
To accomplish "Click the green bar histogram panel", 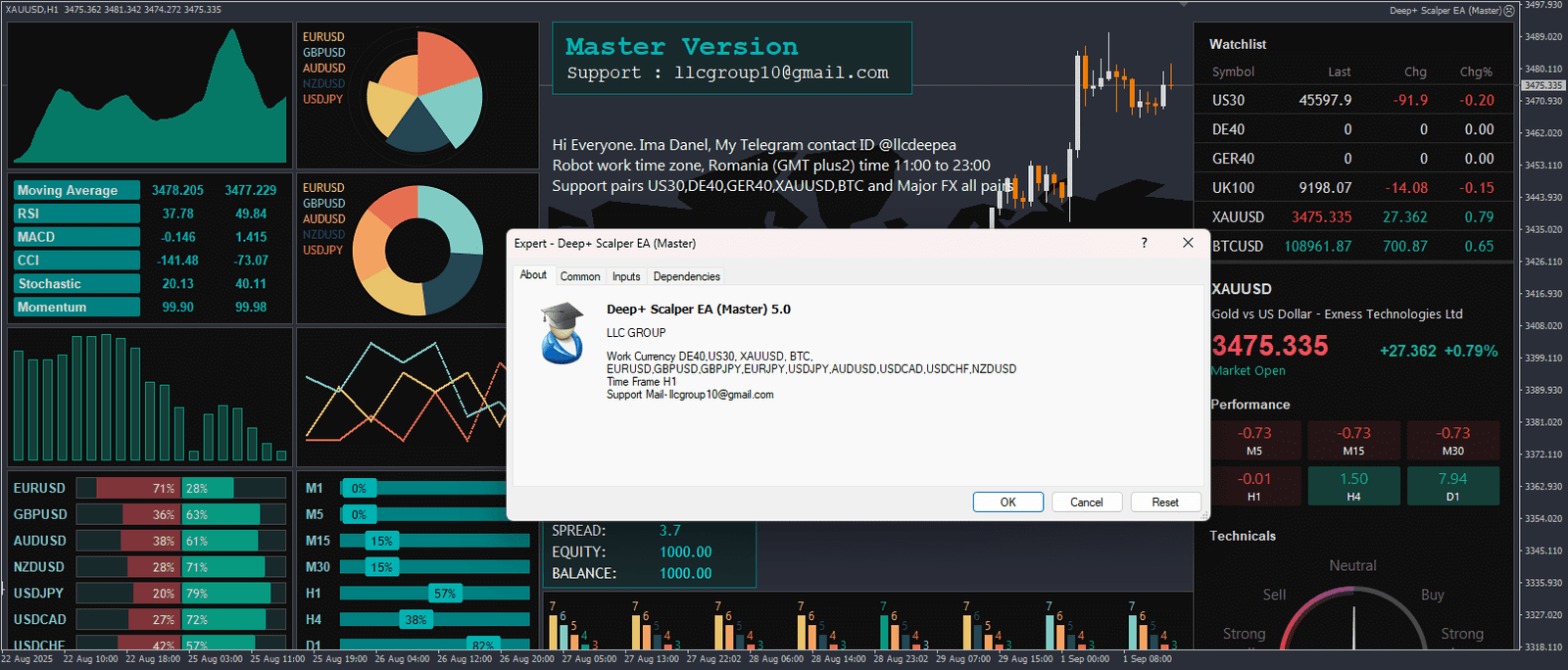I will (x=150, y=397).
